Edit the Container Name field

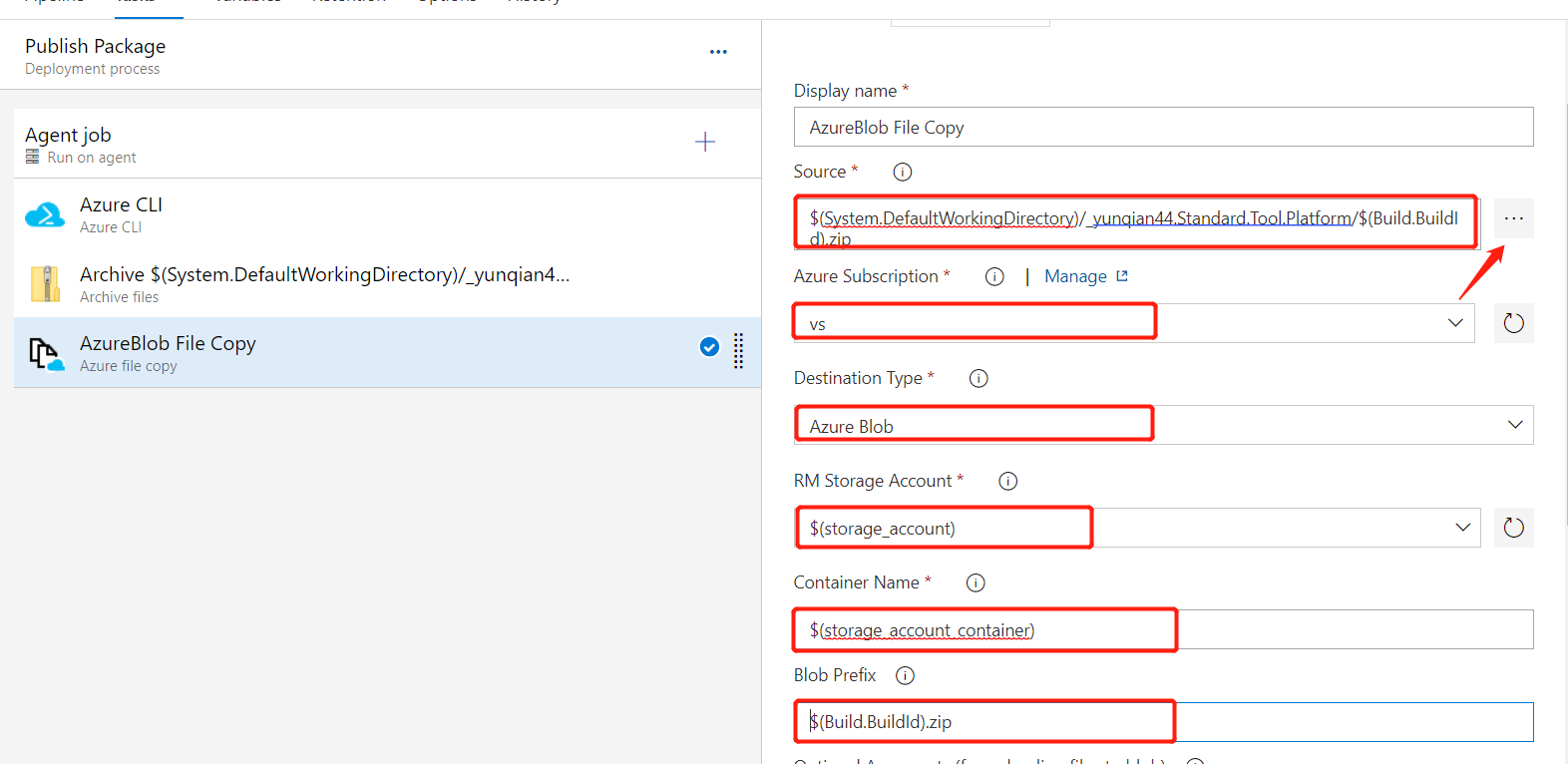1163,629
